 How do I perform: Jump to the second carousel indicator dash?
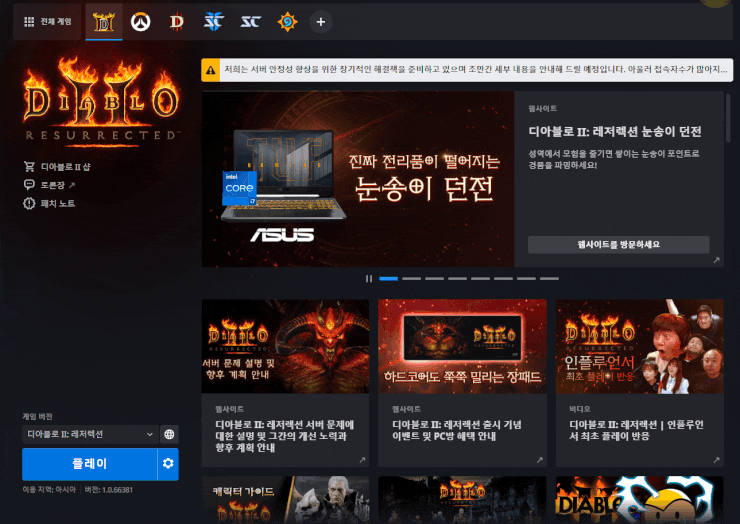[x=412, y=278]
